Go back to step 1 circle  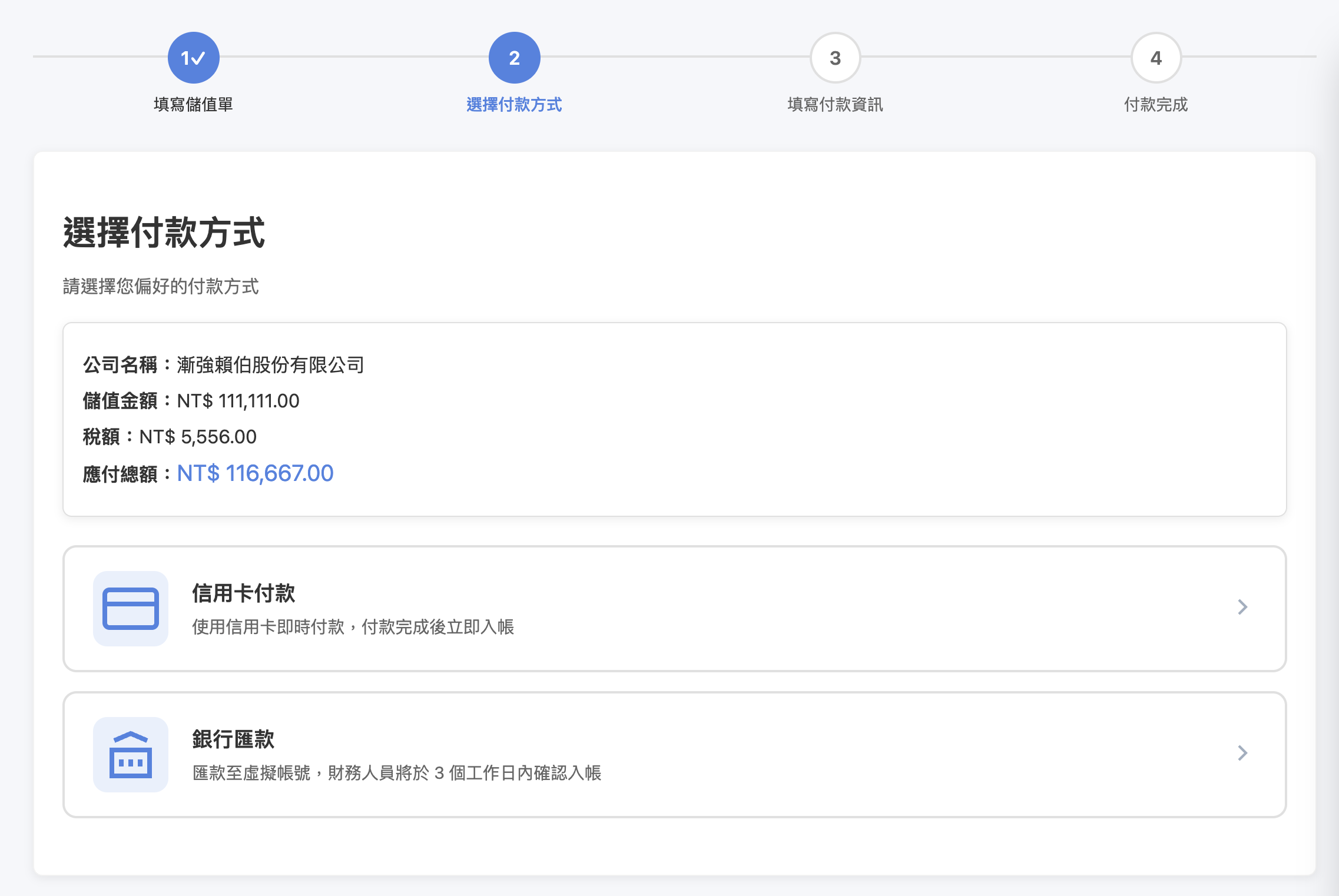194,58
